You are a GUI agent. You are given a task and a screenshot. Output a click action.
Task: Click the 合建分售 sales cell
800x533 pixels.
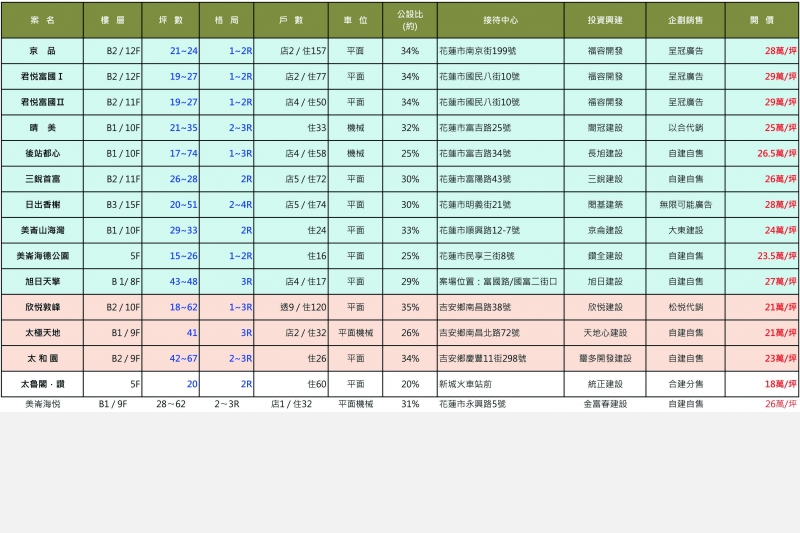[685, 384]
